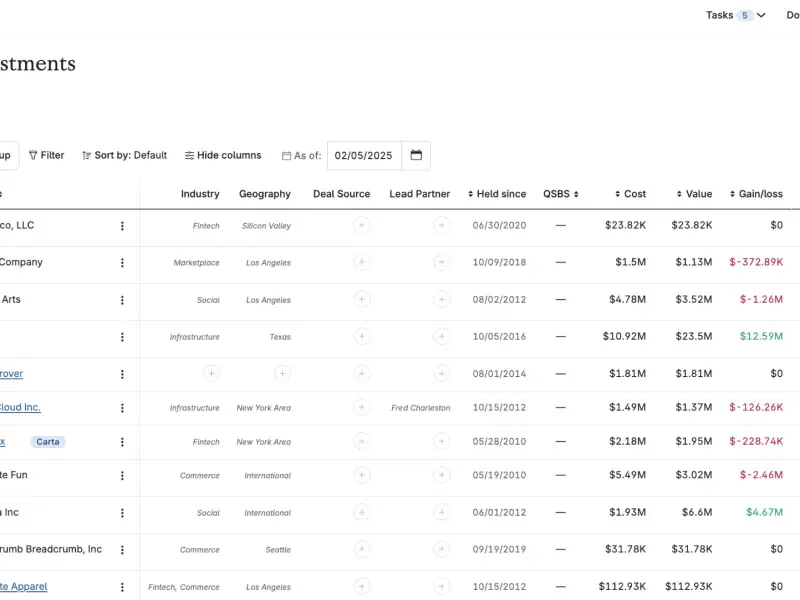Open Sort by: Default menu

tap(124, 155)
